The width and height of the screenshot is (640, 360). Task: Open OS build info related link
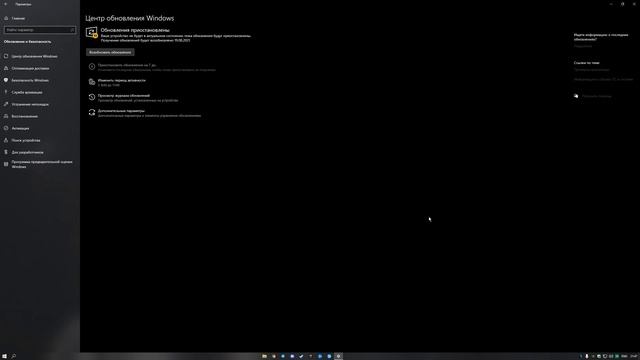click(x=603, y=80)
